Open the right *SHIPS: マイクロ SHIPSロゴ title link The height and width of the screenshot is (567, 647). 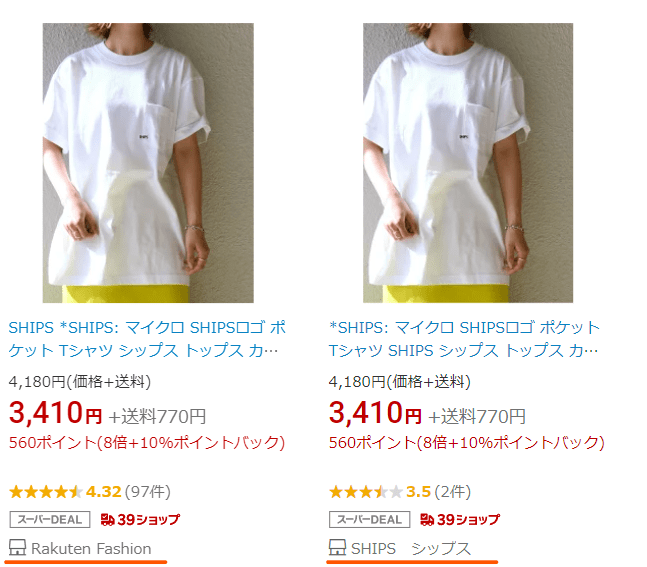pos(464,339)
